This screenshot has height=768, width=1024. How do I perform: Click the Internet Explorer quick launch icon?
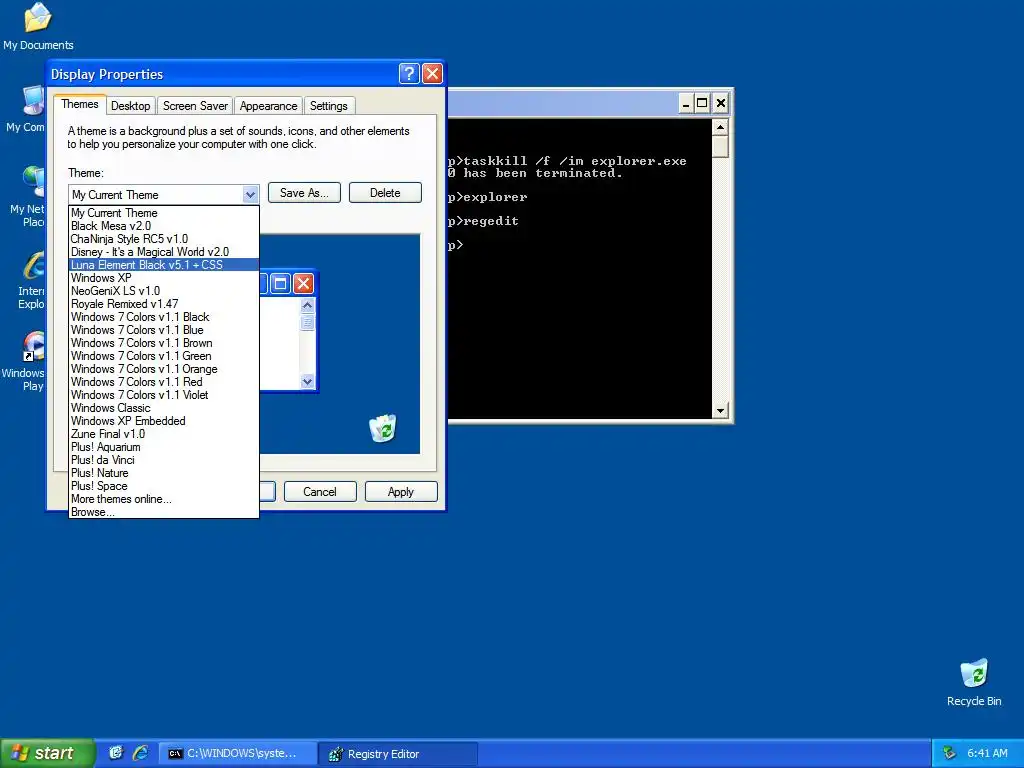(x=140, y=753)
